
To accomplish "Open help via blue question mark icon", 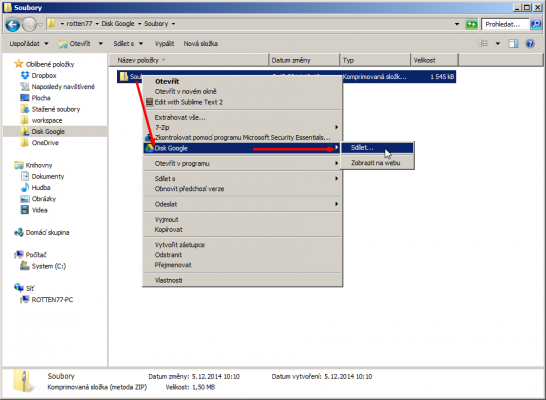I will coord(530,44).
